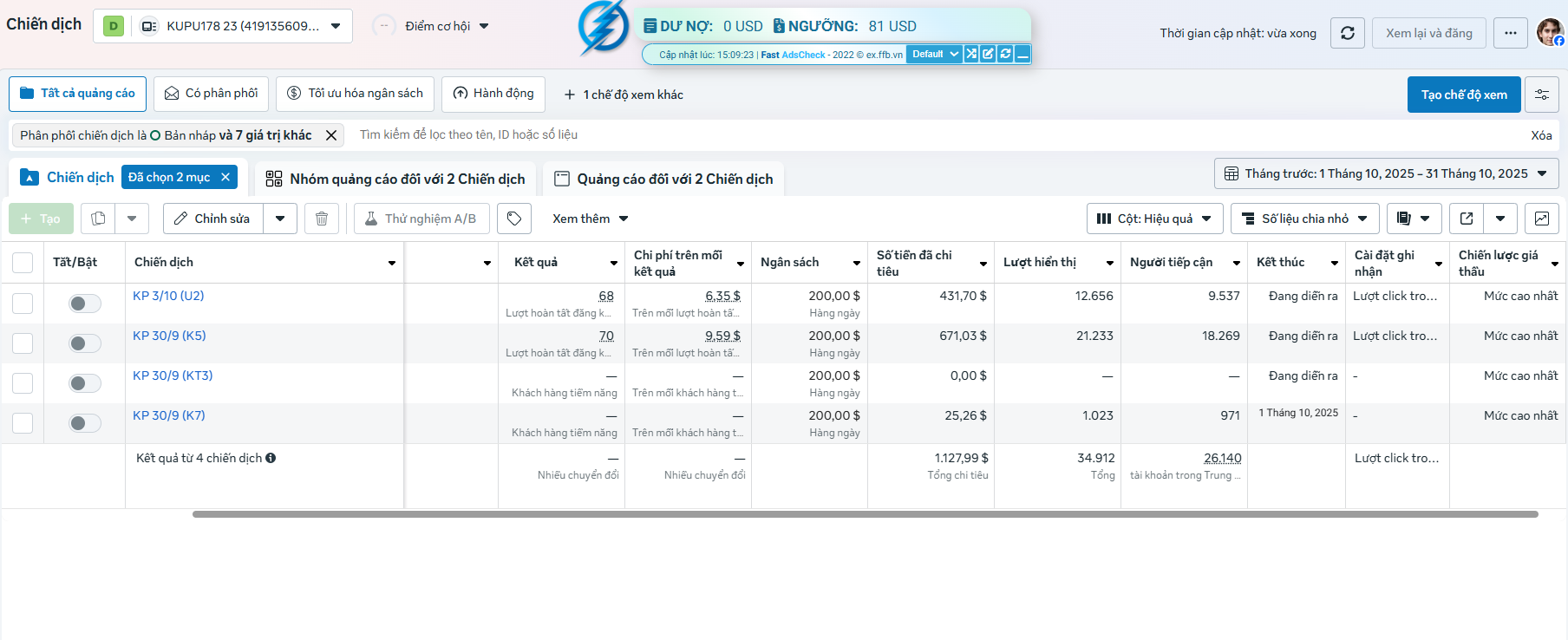Click the opportunity score circle icon

pos(384,26)
